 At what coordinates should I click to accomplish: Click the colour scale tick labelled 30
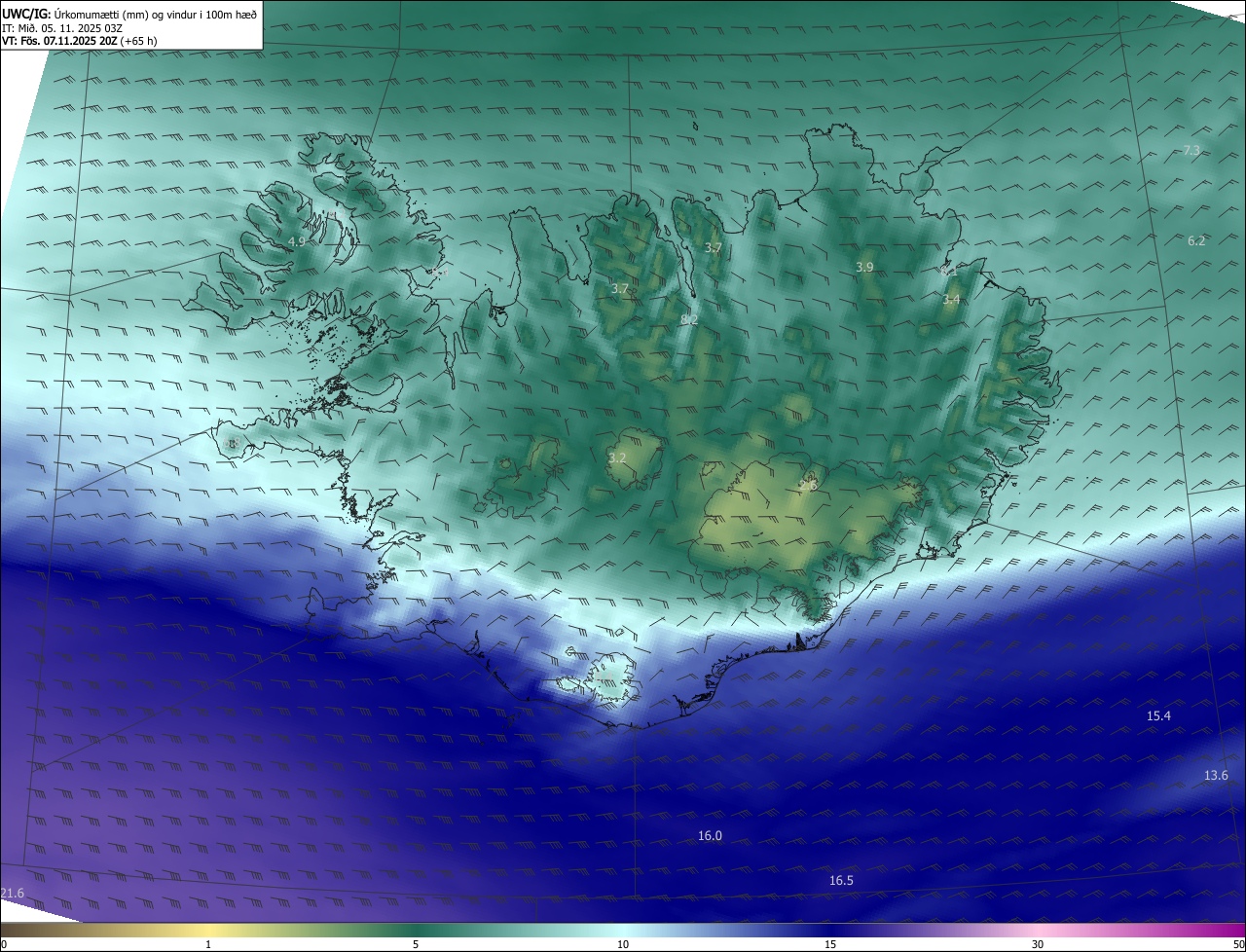coord(1038,944)
